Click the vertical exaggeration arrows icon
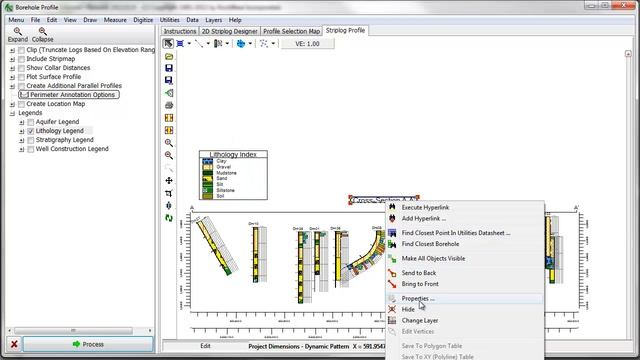The height and width of the screenshot is (360, 640). pos(169,205)
